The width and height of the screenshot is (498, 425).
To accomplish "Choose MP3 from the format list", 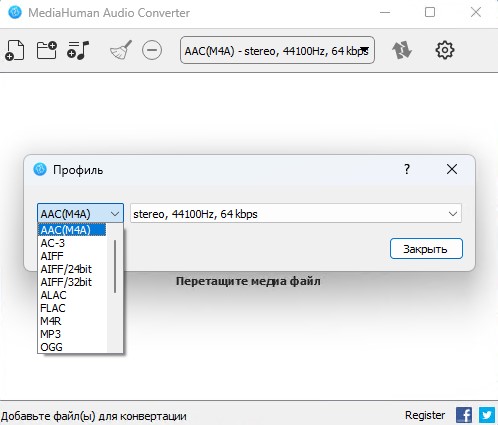I will coord(72,334).
